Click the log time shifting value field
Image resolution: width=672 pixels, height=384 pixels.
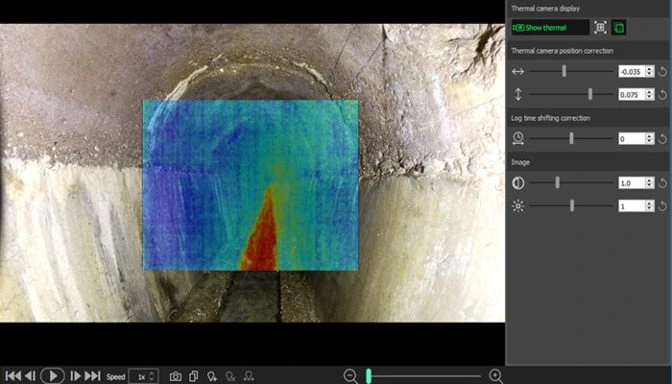pyautogui.click(x=632, y=138)
